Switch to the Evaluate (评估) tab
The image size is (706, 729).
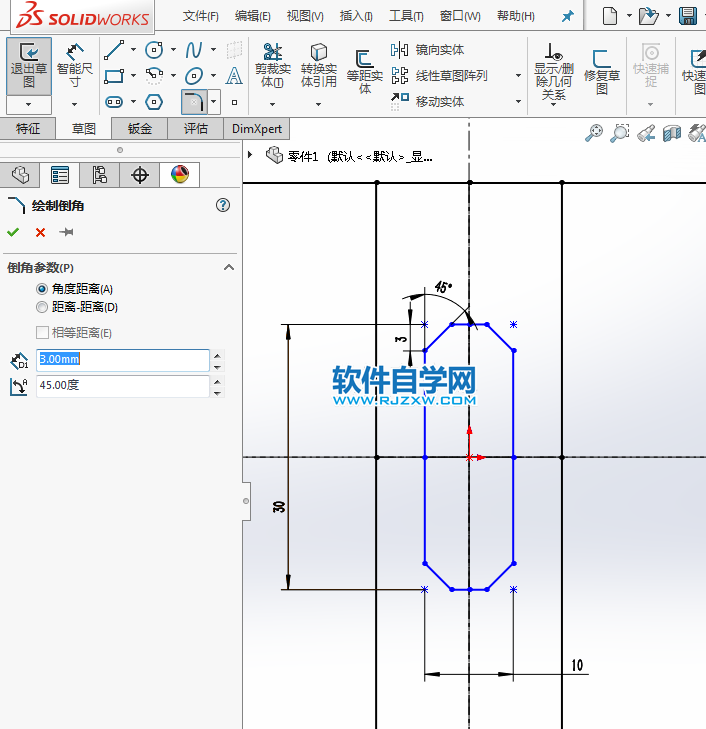[x=196, y=128]
